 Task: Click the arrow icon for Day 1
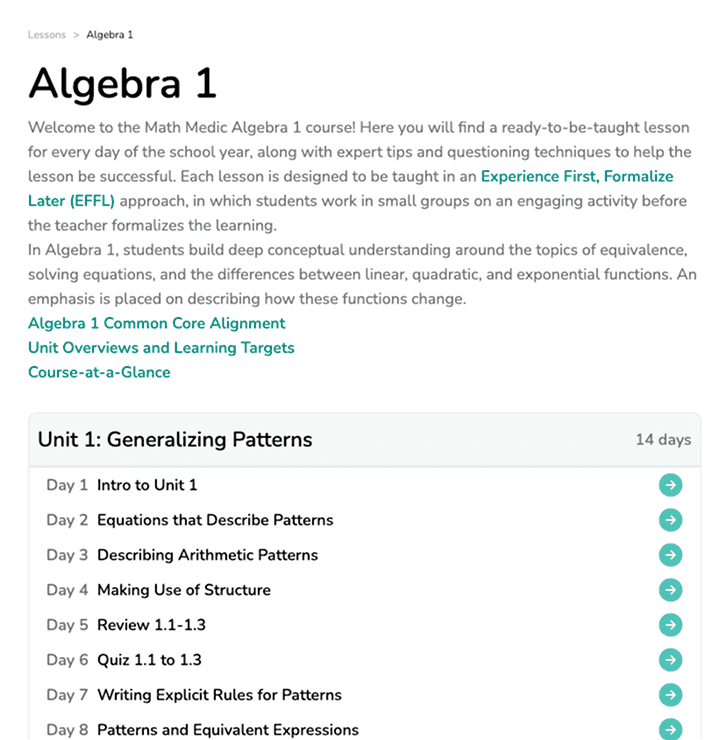(x=670, y=485)
